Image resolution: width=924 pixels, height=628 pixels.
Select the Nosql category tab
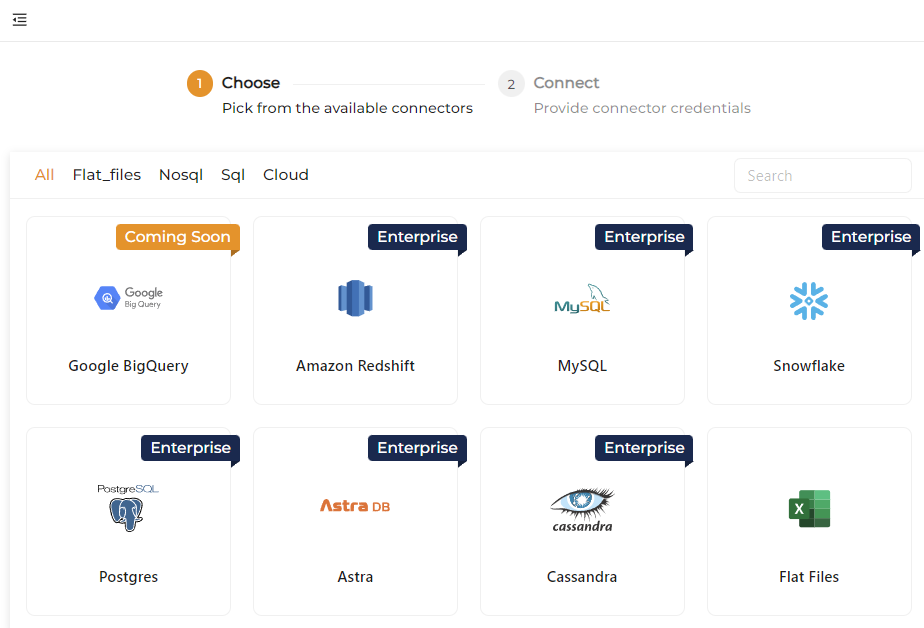point(181,174)
